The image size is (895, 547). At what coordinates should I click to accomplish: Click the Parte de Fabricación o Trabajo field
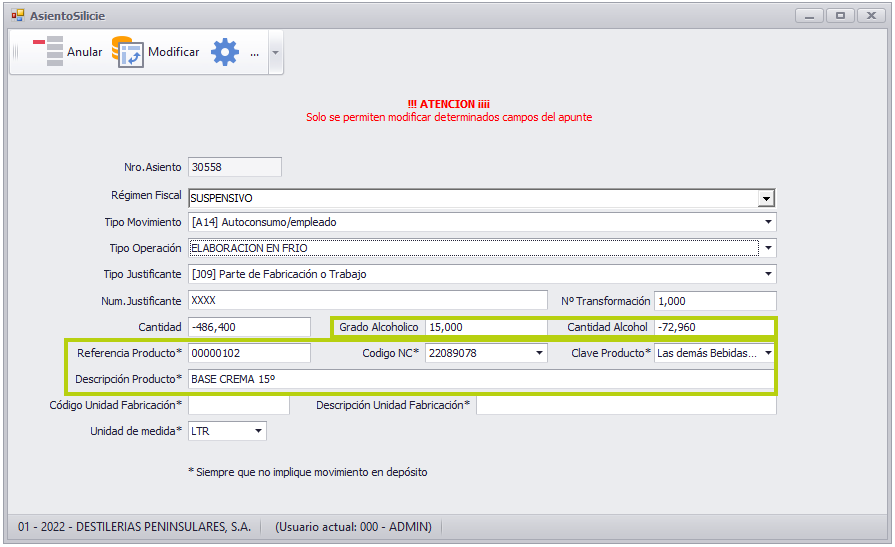coord(482,274)
